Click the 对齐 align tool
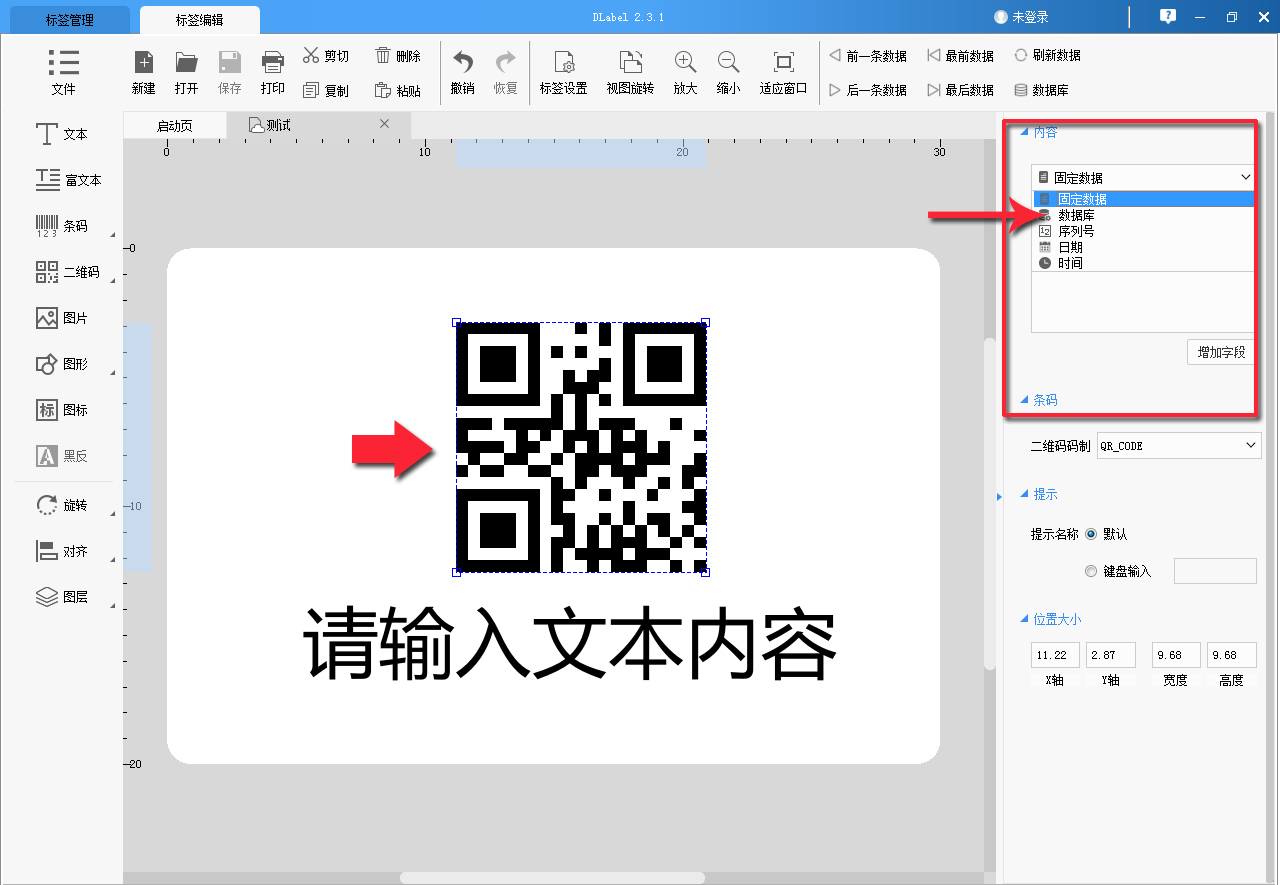Viewport: 1280px width, 885px height. point(62,551)
